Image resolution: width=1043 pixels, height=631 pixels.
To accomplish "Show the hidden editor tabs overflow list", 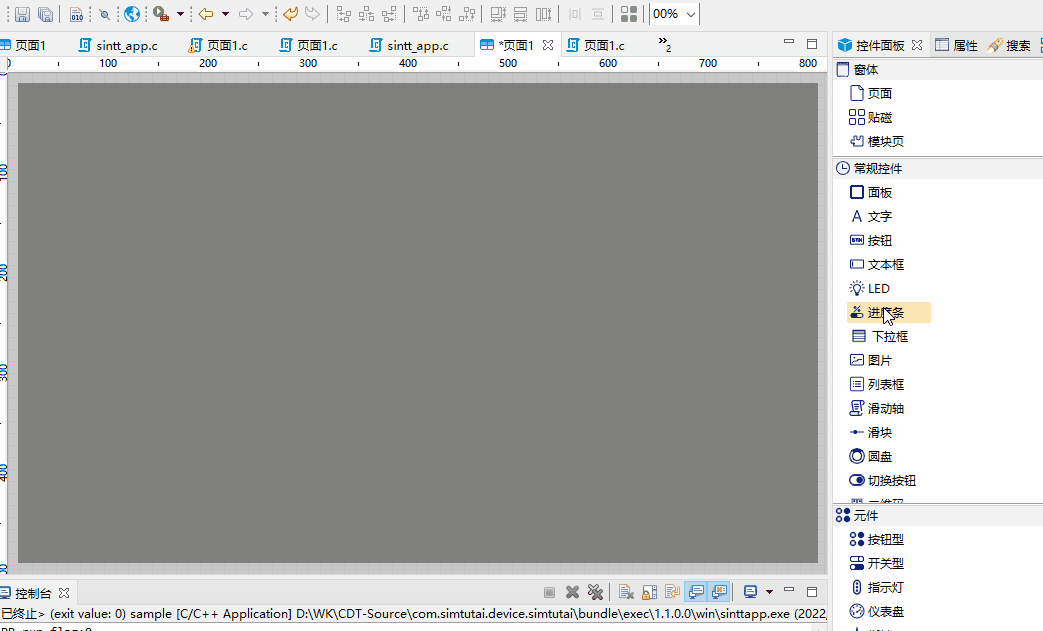I will tap(664, 44).
